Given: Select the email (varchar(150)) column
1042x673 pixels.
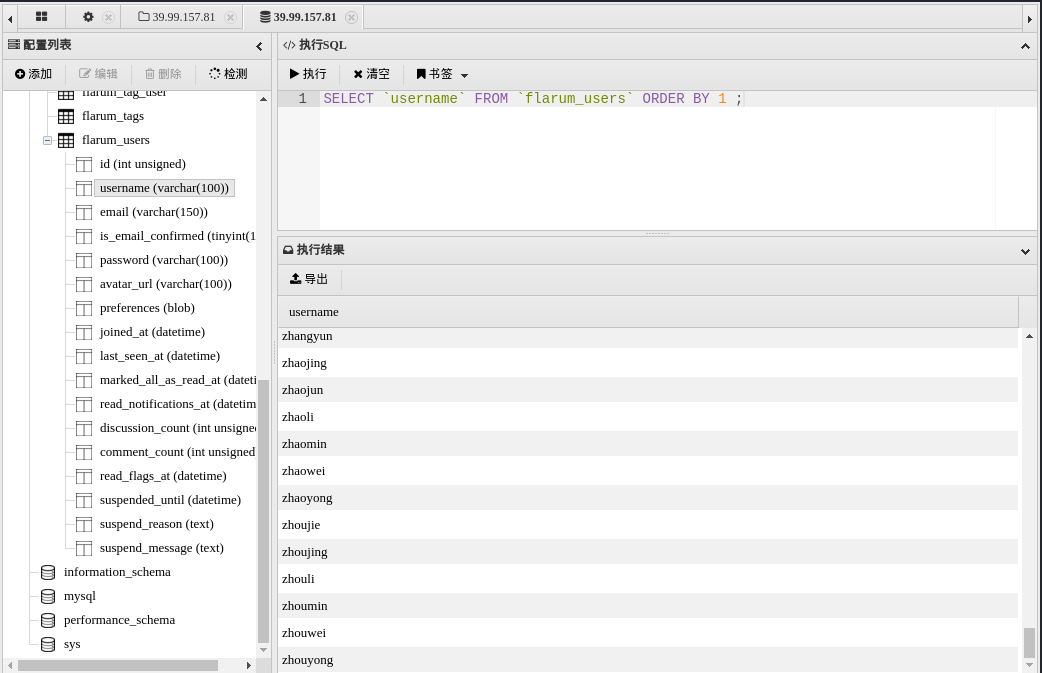Looking at the screenshot, I should pos(154,212).
